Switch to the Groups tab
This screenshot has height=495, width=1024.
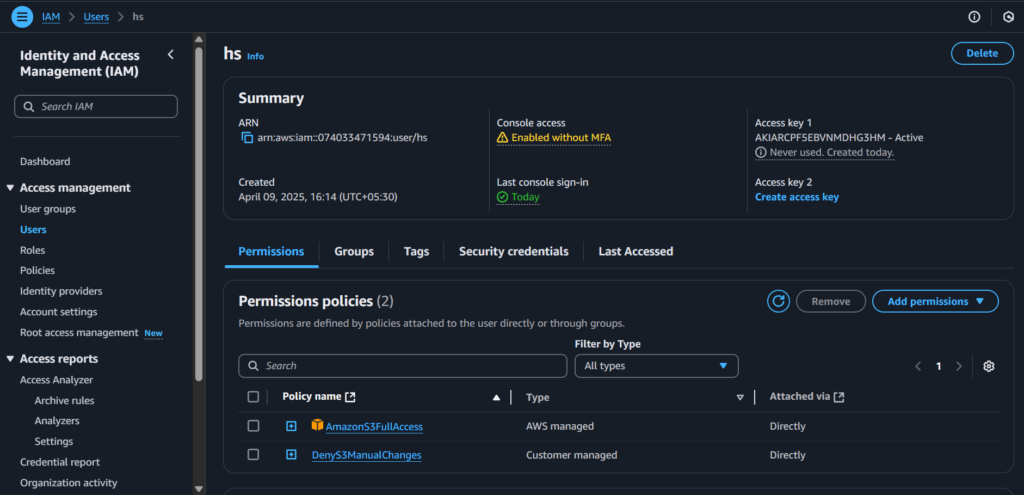click(354, 251)
